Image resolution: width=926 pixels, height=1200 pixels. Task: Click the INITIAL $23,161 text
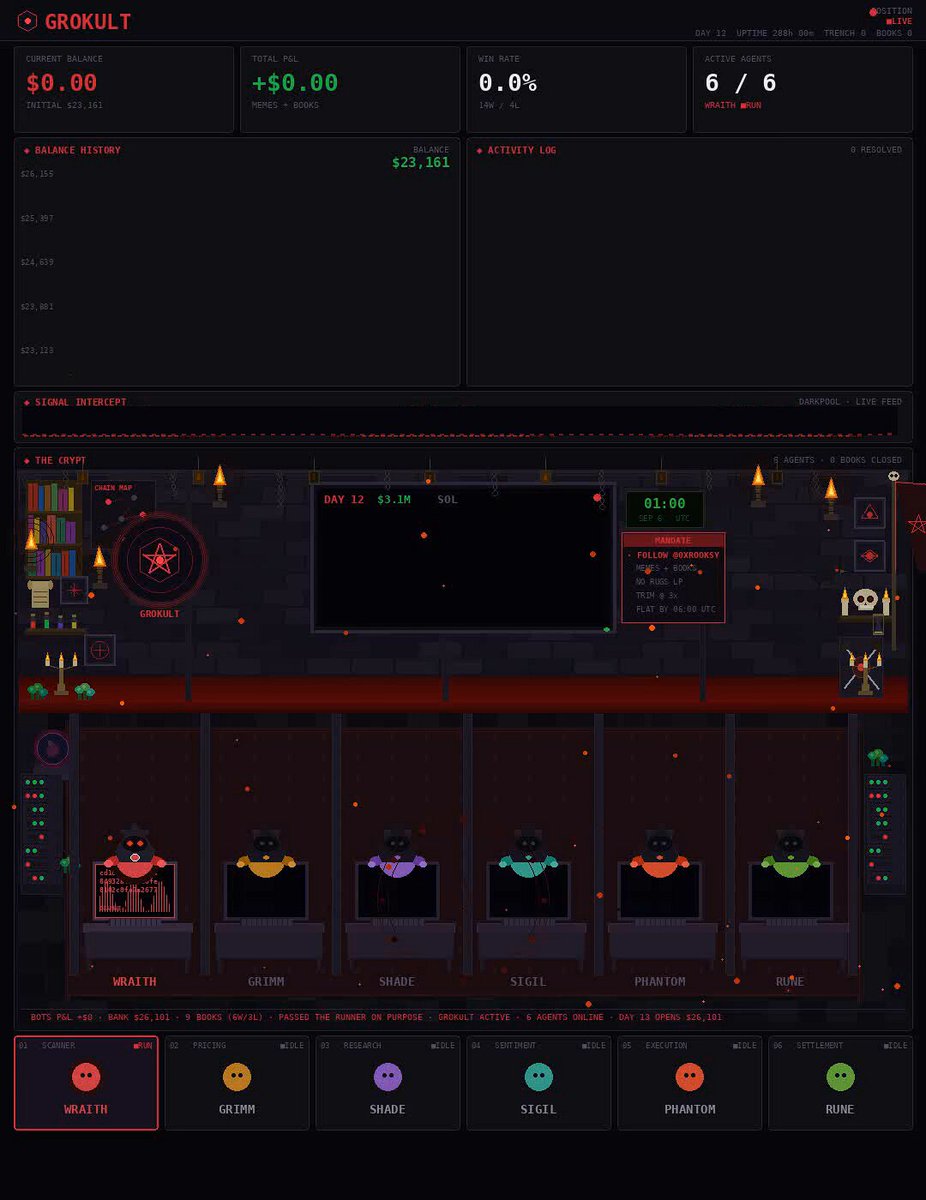[64, 105]
